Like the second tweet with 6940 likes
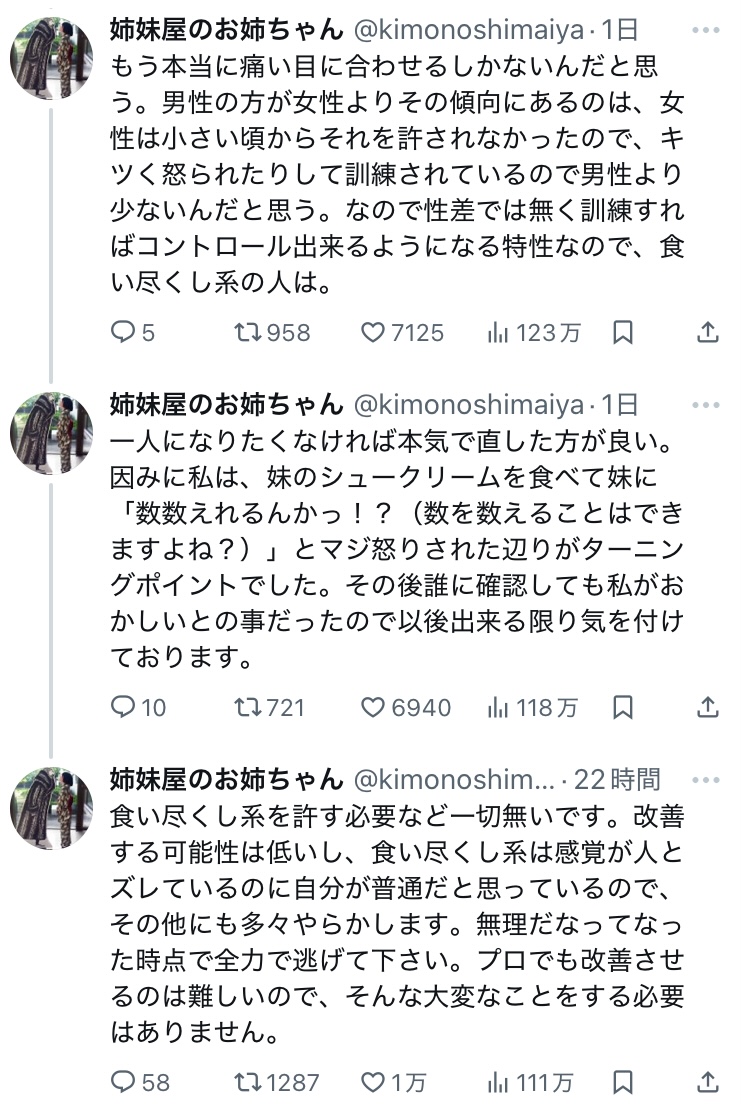 tap(373, 707)
